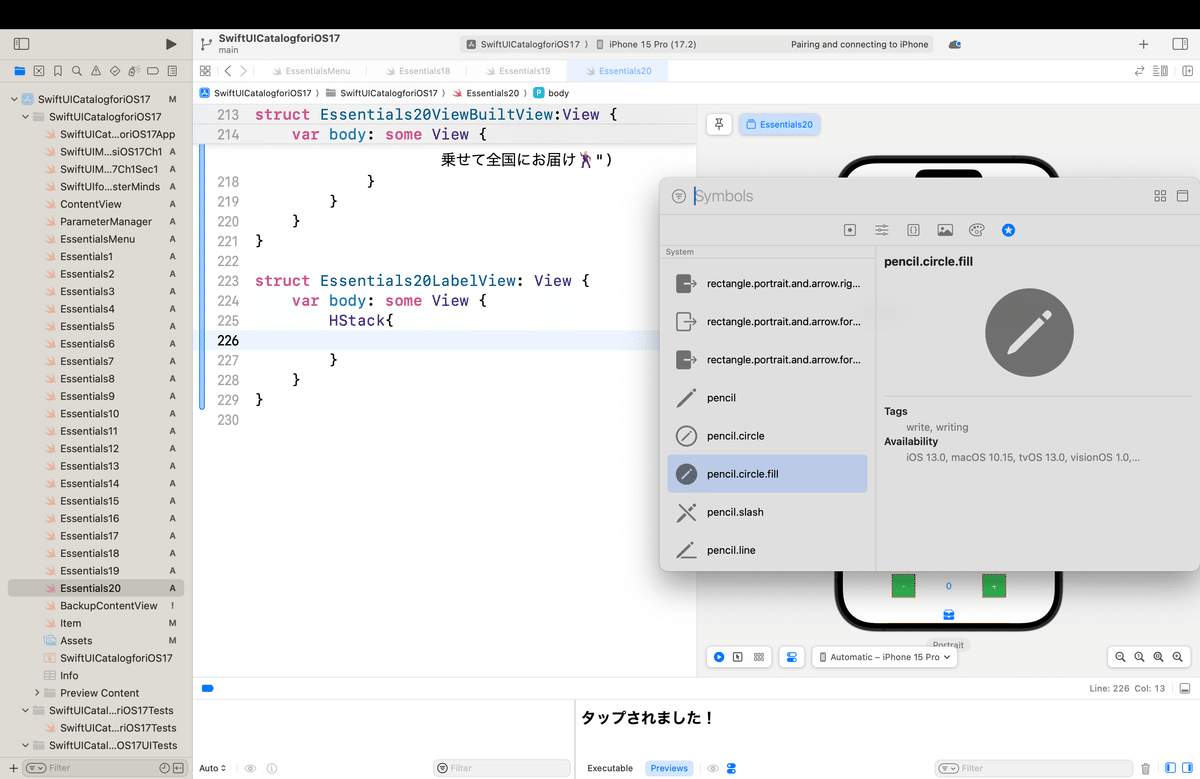
Task: Switch preview to selectable mode
Action: [738, 657]
